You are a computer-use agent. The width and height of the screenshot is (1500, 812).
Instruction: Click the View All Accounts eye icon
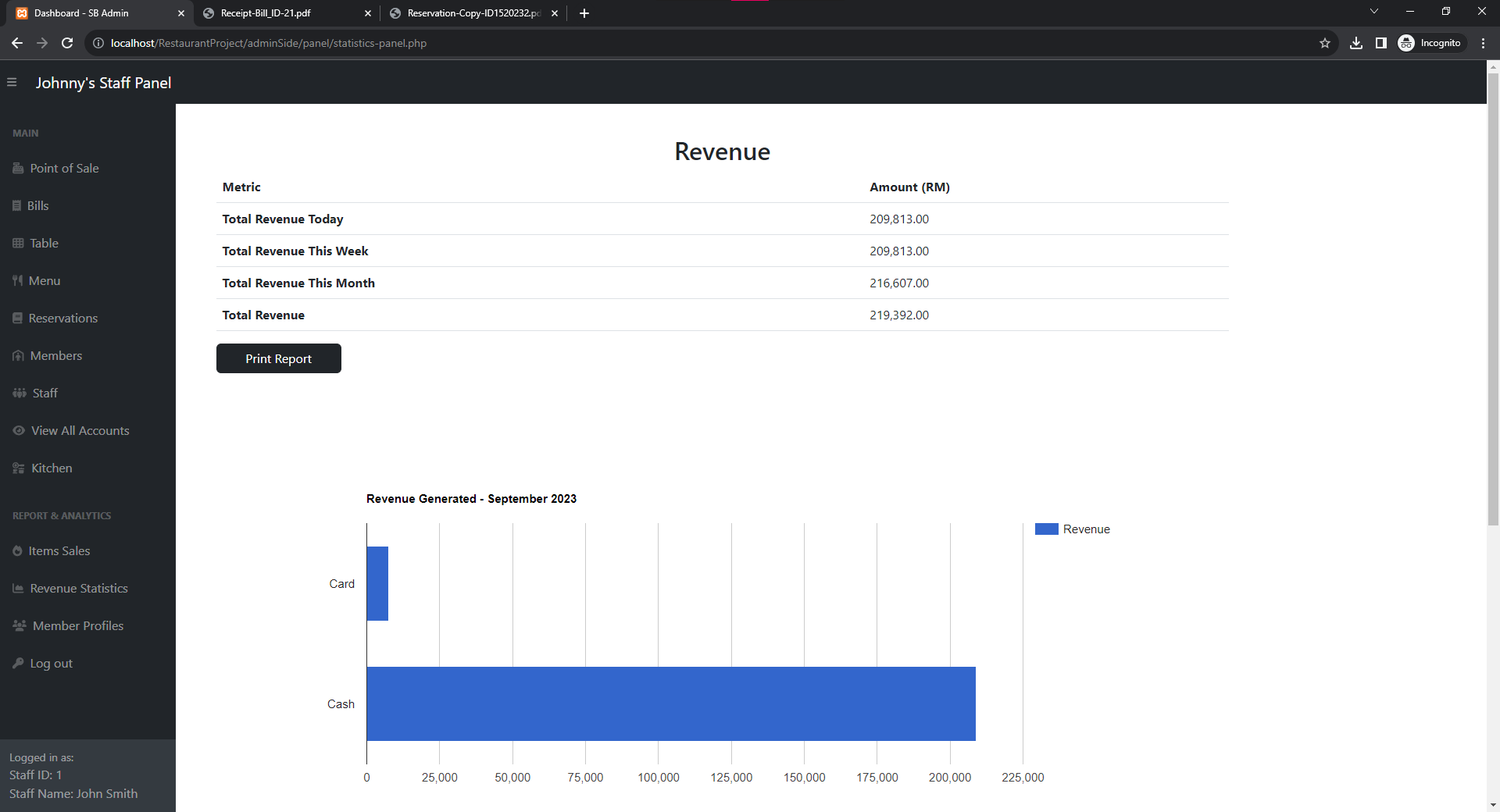pos(19,430)
